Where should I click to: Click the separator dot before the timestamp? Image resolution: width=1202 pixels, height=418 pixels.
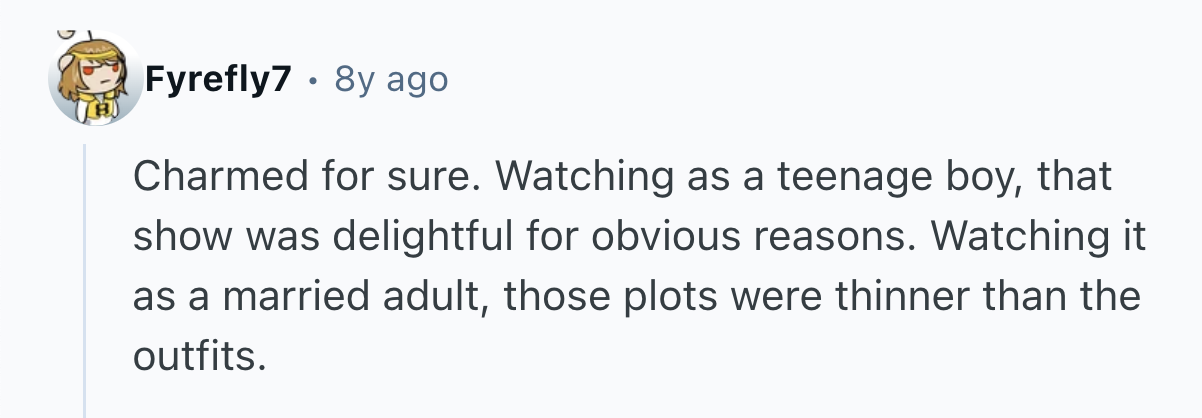click(x=315, y=80)
